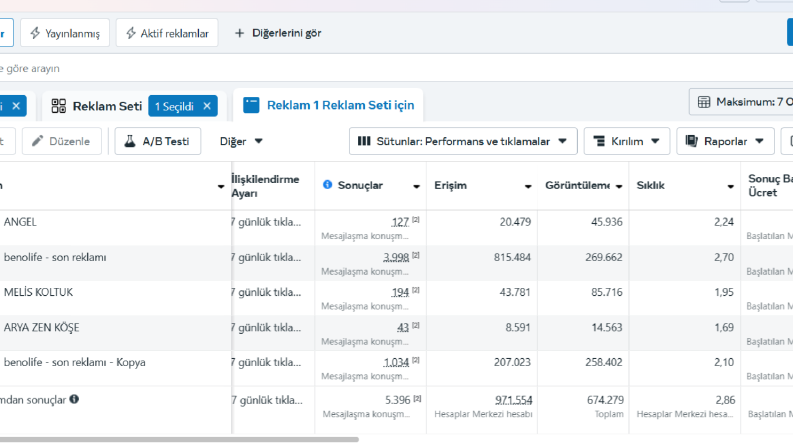Click the Kırılım breakdown icon

click(599, 141)
